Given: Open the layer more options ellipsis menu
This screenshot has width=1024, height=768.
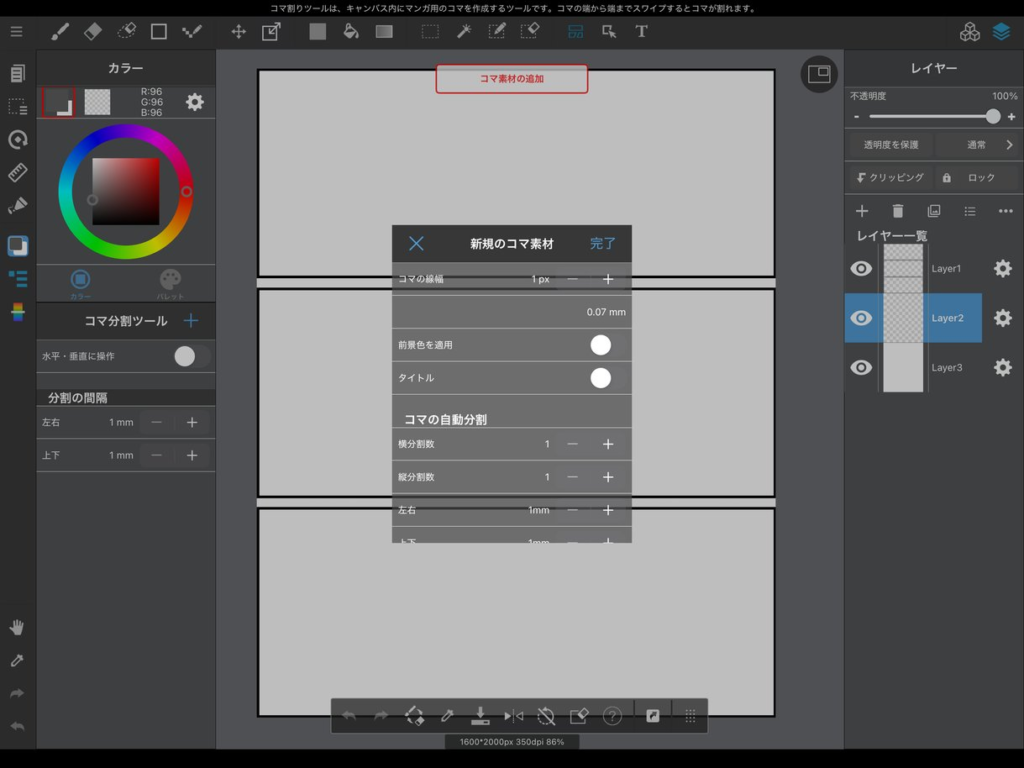Looking at the screenshot, I should tap(1005, 211).
